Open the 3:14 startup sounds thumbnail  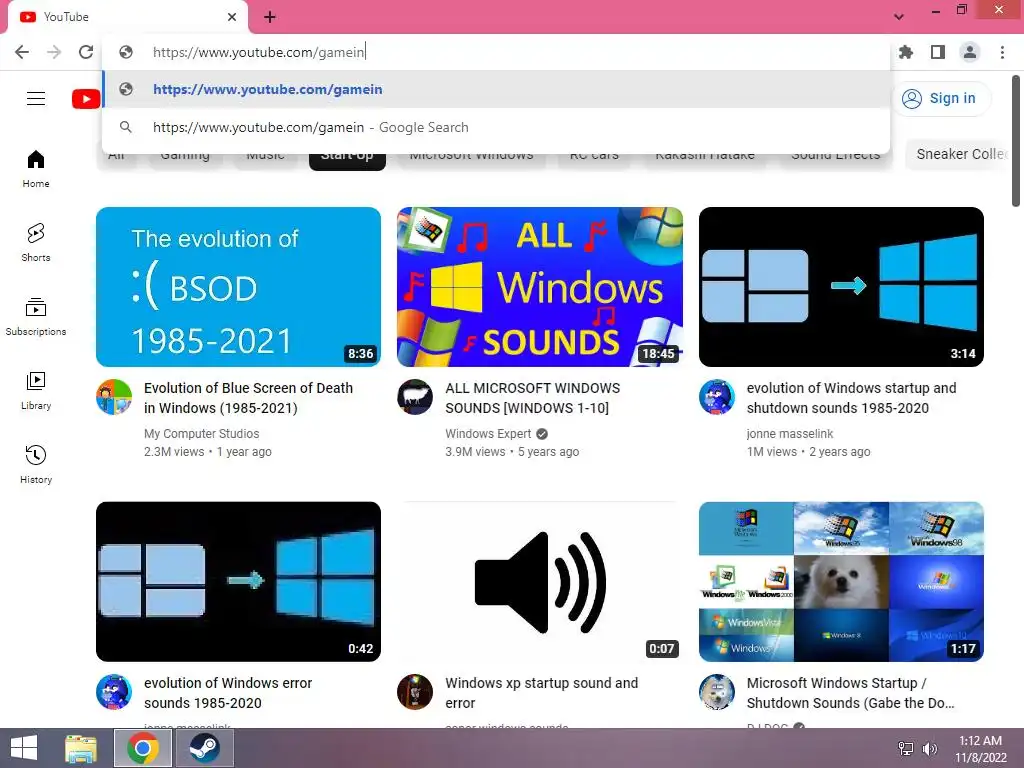click(x=841, y=287)
